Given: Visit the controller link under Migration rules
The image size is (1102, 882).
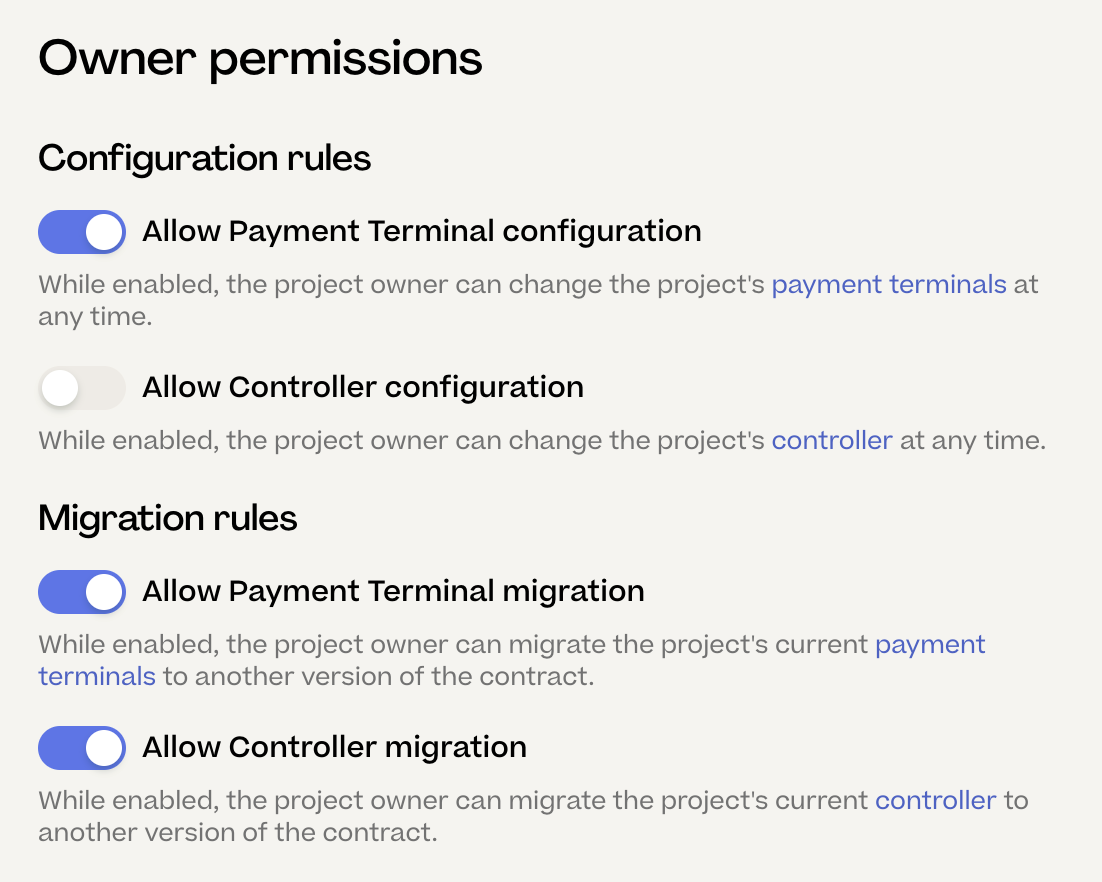Looking at the screenshot, I should (x=935, y=801).
